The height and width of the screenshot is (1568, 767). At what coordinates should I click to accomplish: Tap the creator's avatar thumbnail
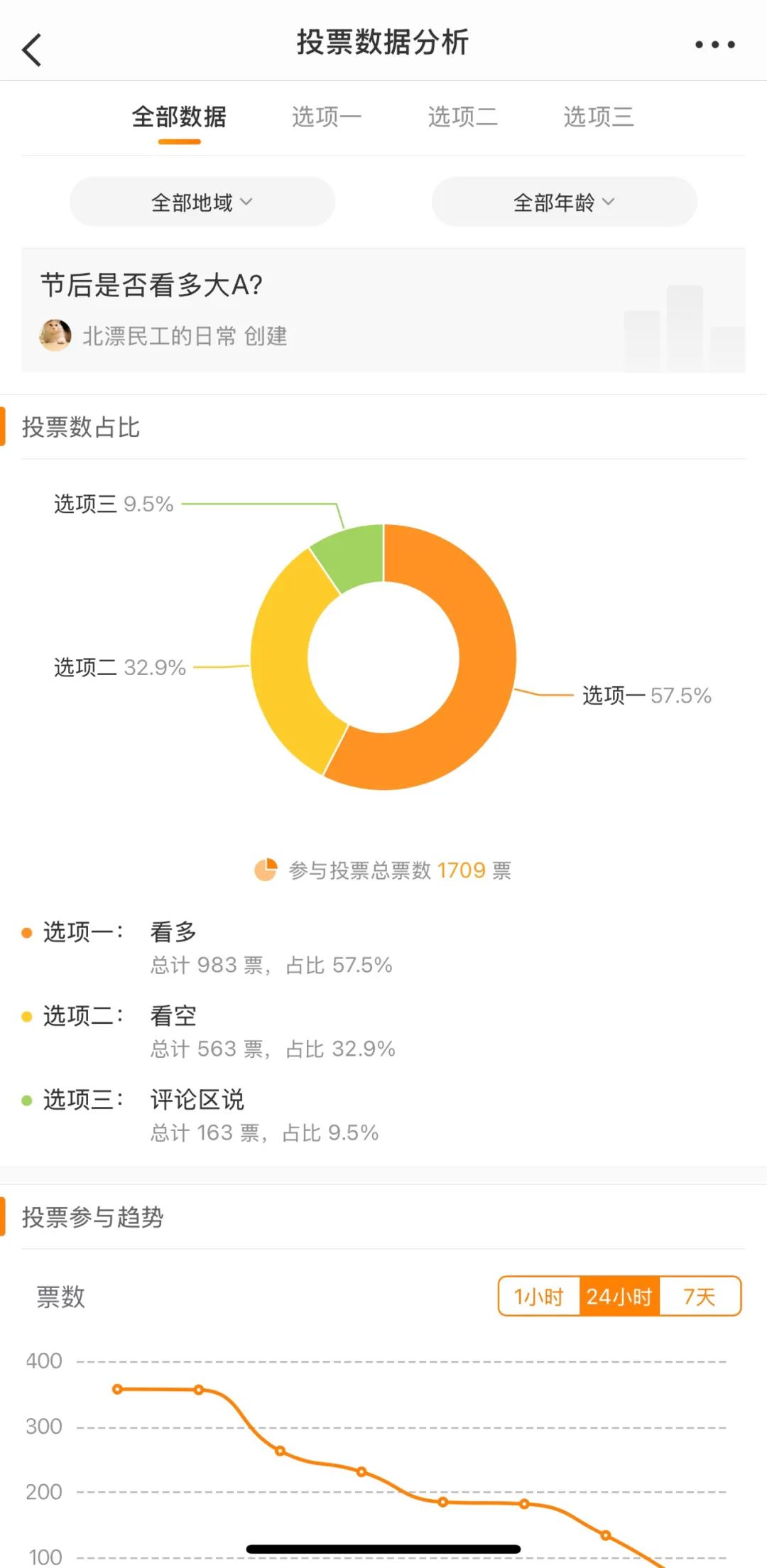[x=55, y=335]
